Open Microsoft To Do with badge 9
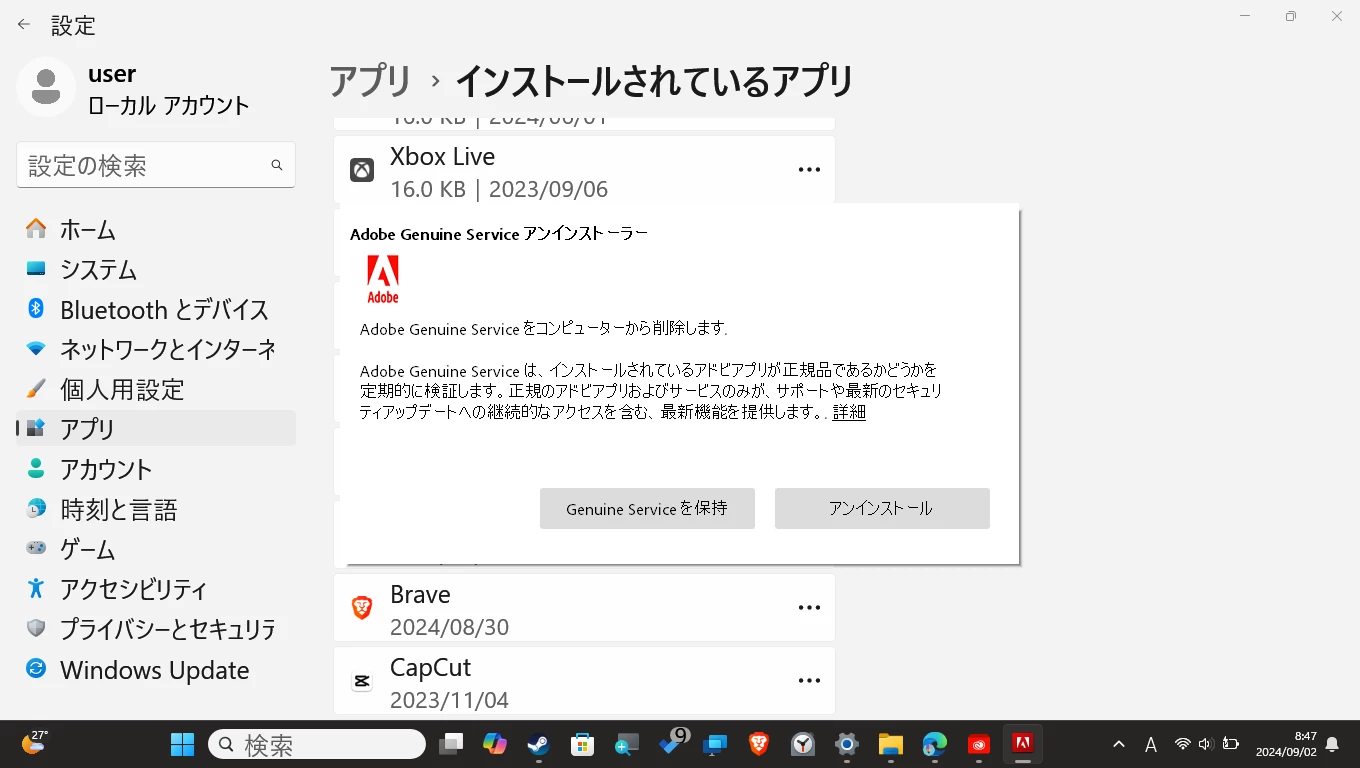Image resolution: width=1360 pixels, height=768 pixels. coord(672,744)
